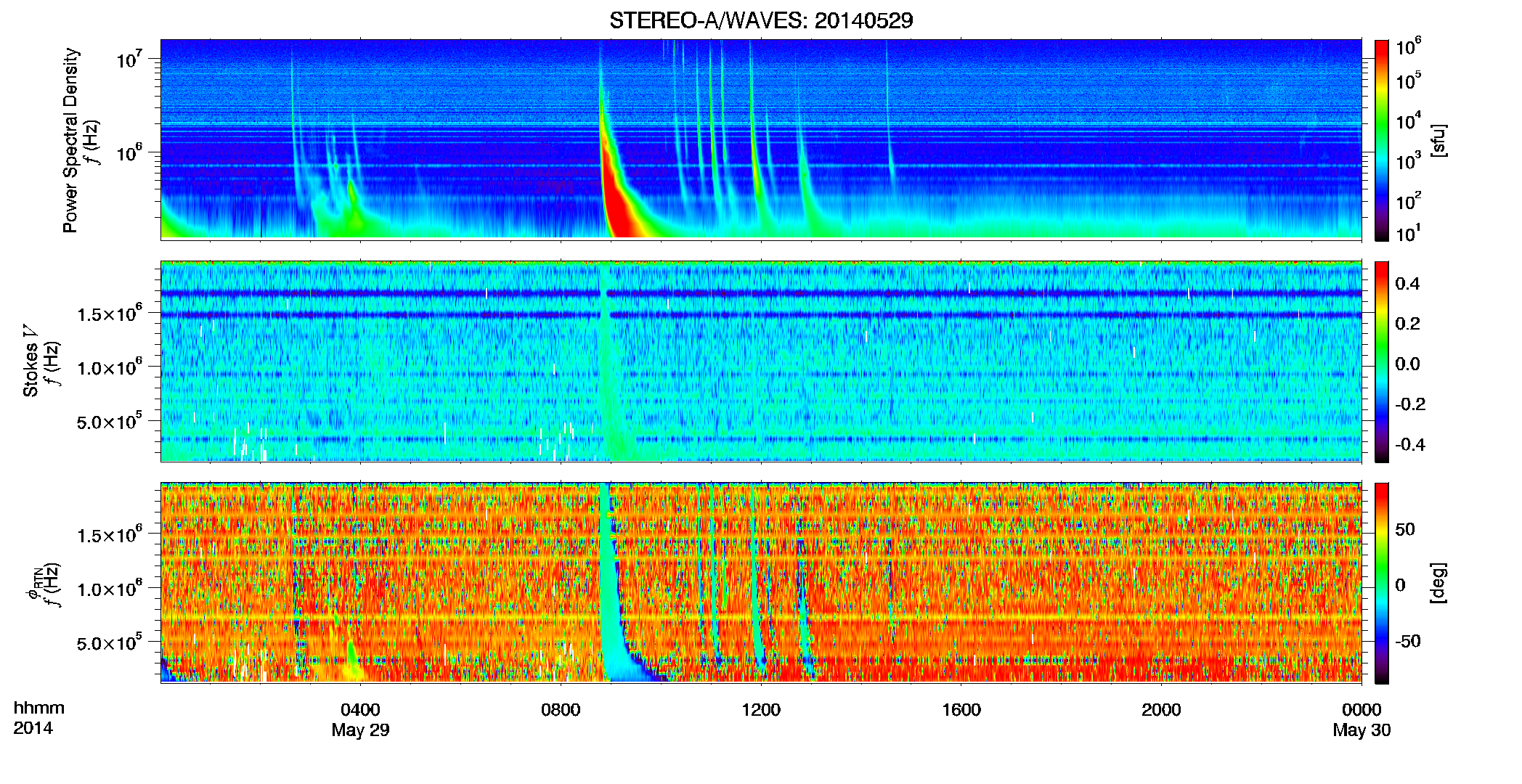1522x784 pixels.
Task: Click the May 29 date label
Action: (360, 730)
